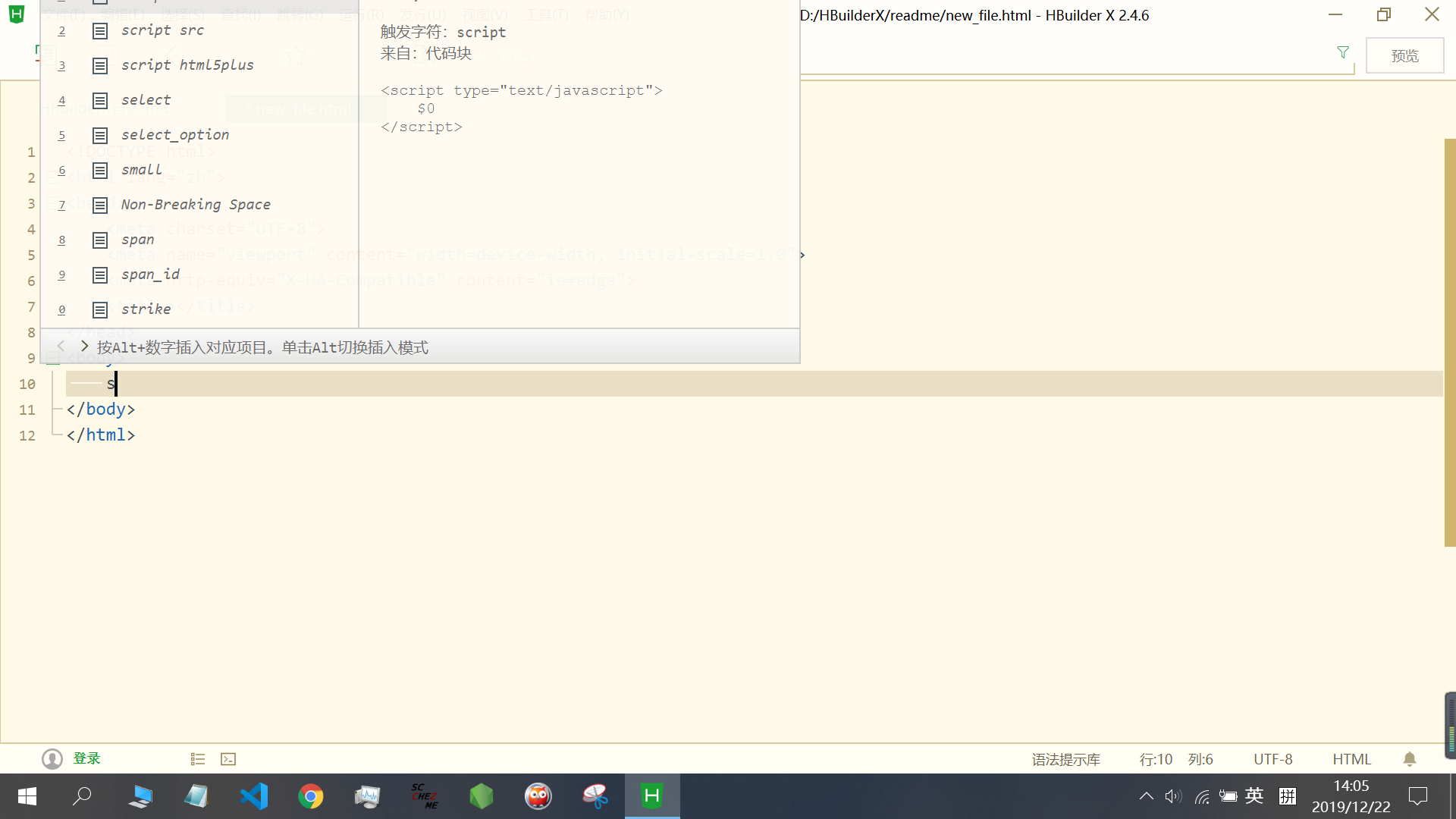Click the volume speaker tray icon

(x=1173, y=796)
